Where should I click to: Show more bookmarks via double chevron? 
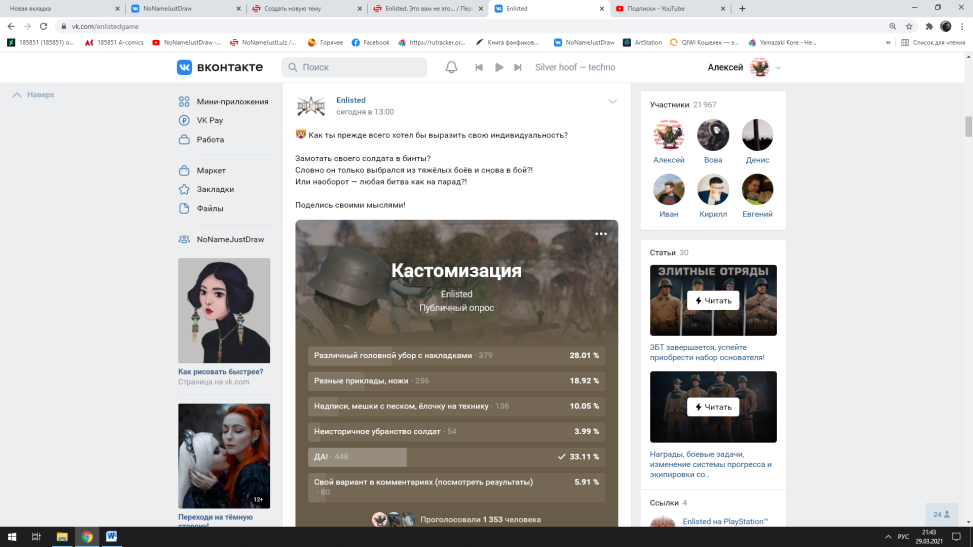point(888,42)
